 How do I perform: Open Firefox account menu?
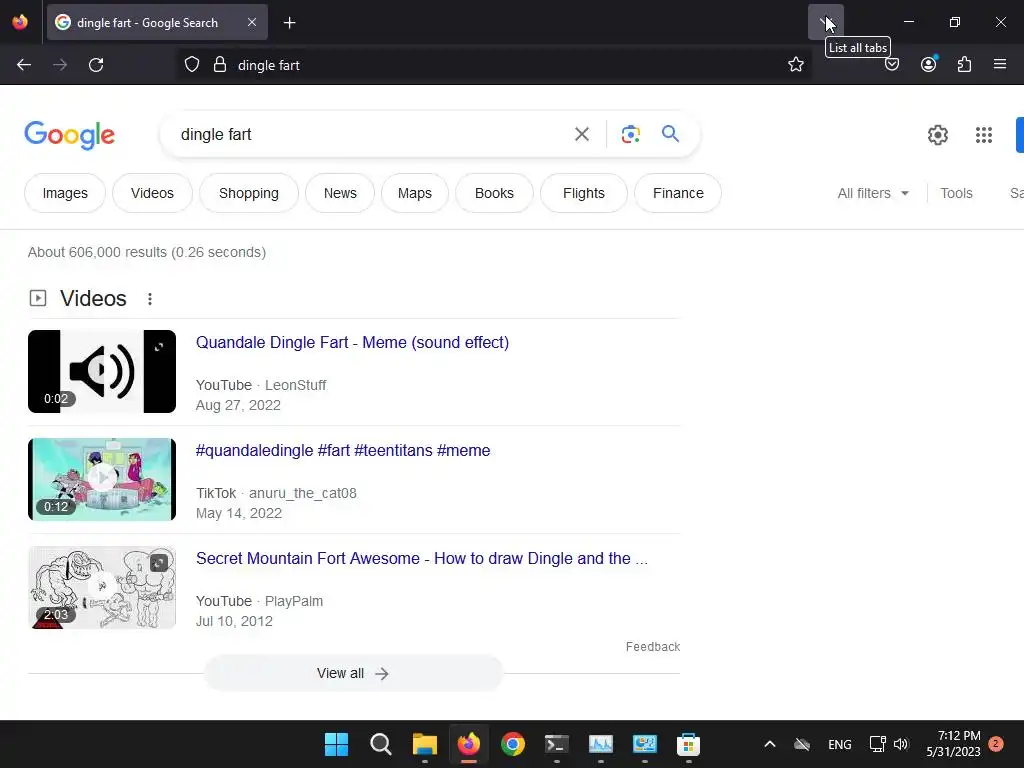[928, 65]
